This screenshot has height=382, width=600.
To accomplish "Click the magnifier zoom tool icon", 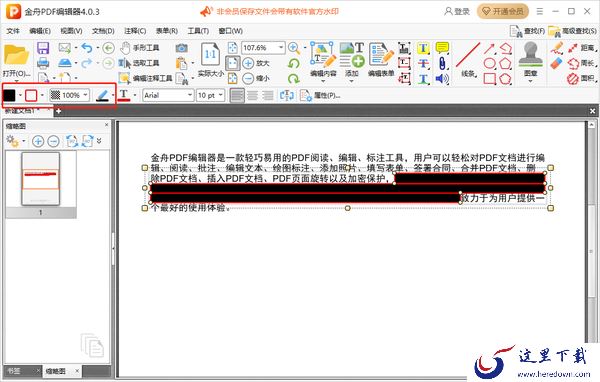I will tap(293, 48).
